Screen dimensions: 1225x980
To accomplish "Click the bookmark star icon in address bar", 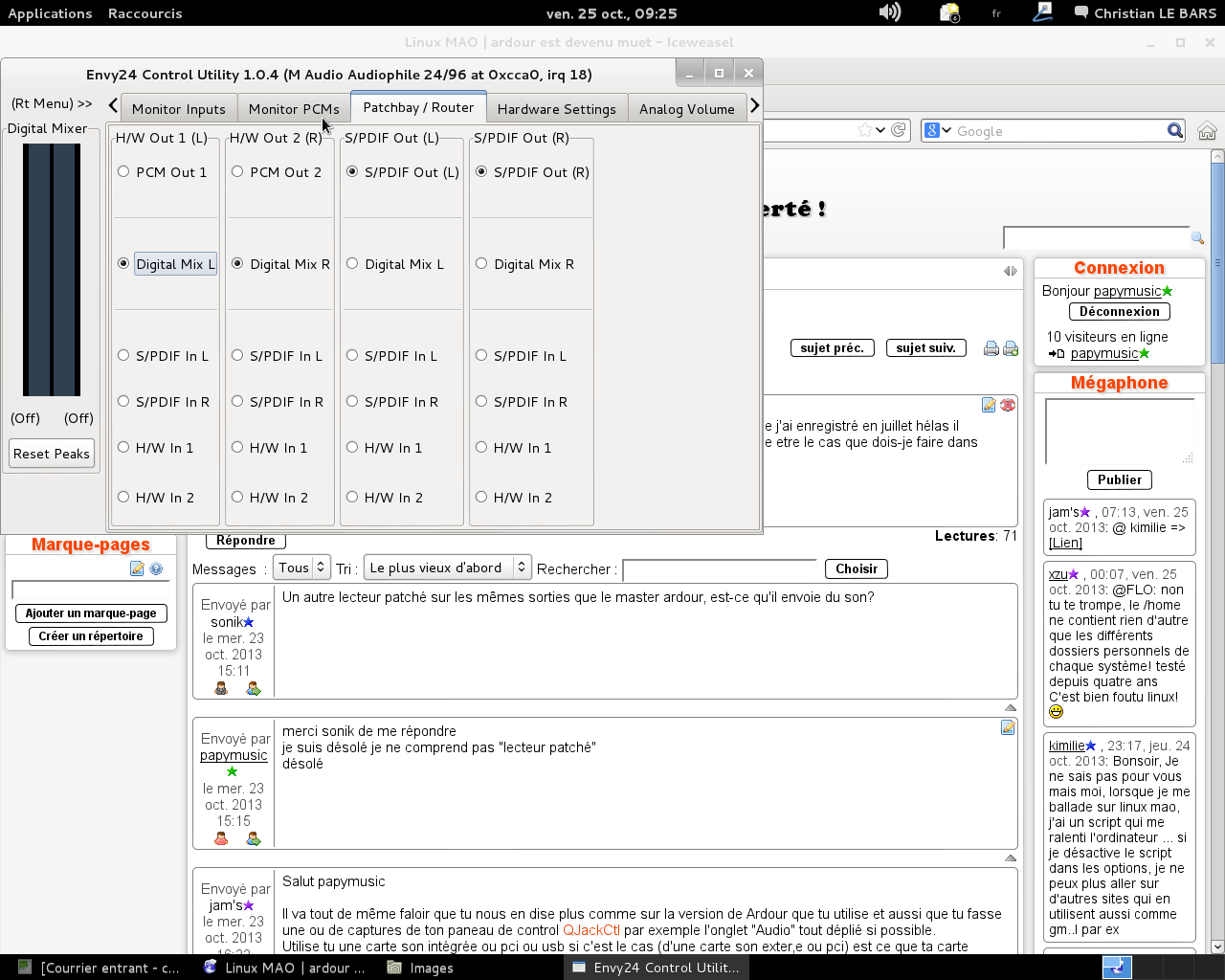I will pyautogui.click(x=865, y=130).
